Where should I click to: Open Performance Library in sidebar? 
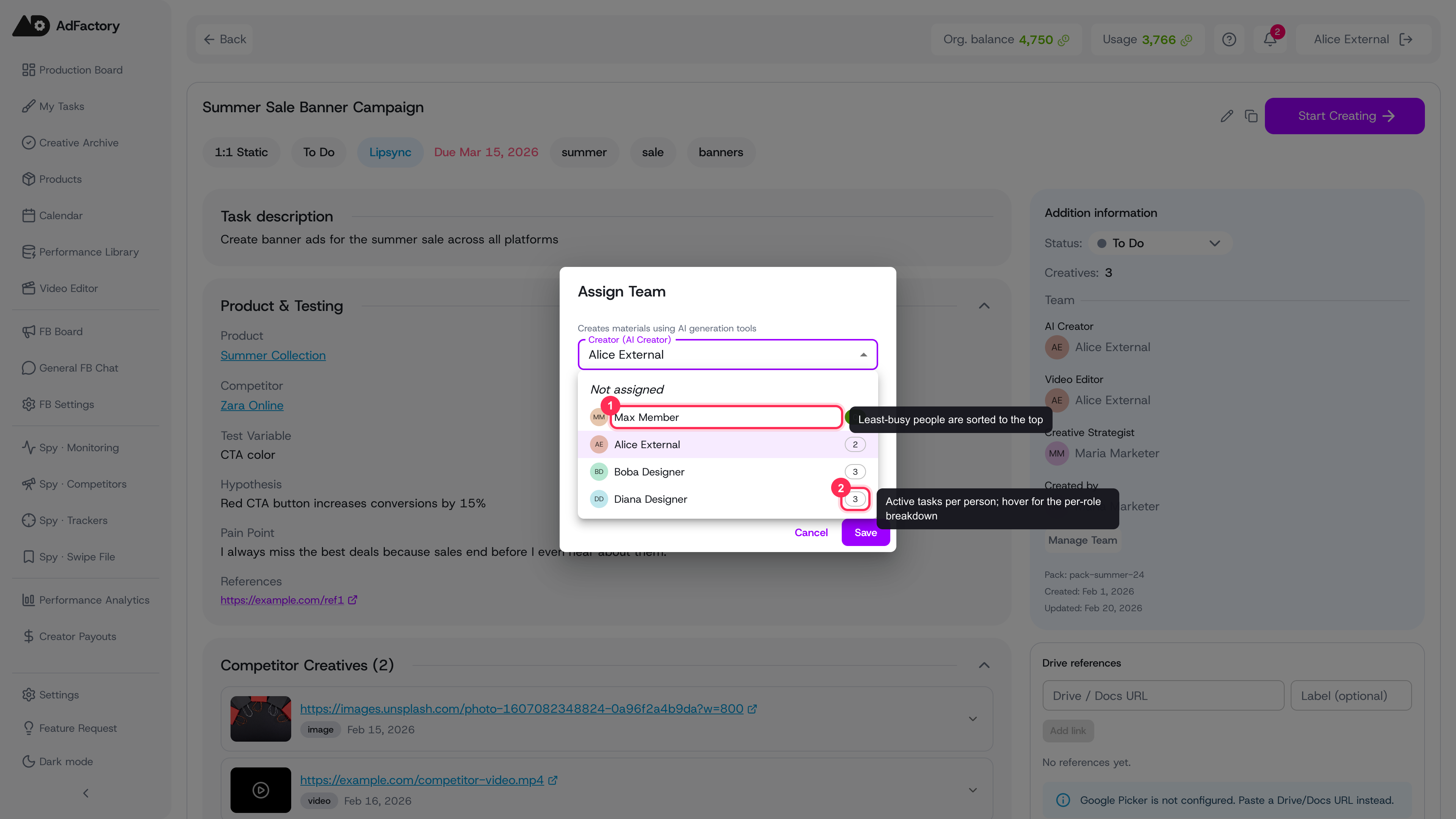pyautogui.click(x=80, y=251)
